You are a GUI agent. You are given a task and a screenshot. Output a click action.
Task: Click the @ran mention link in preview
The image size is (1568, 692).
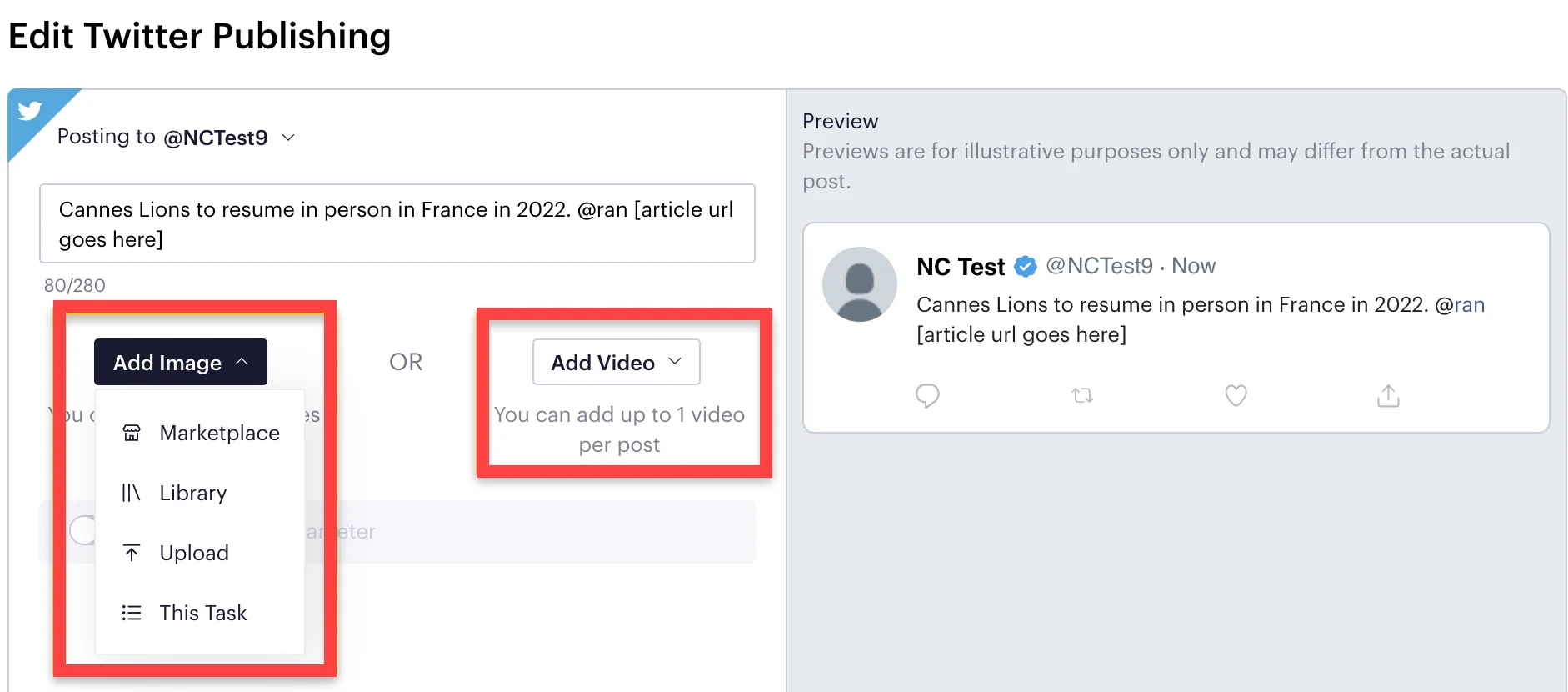click(1460, 305)
